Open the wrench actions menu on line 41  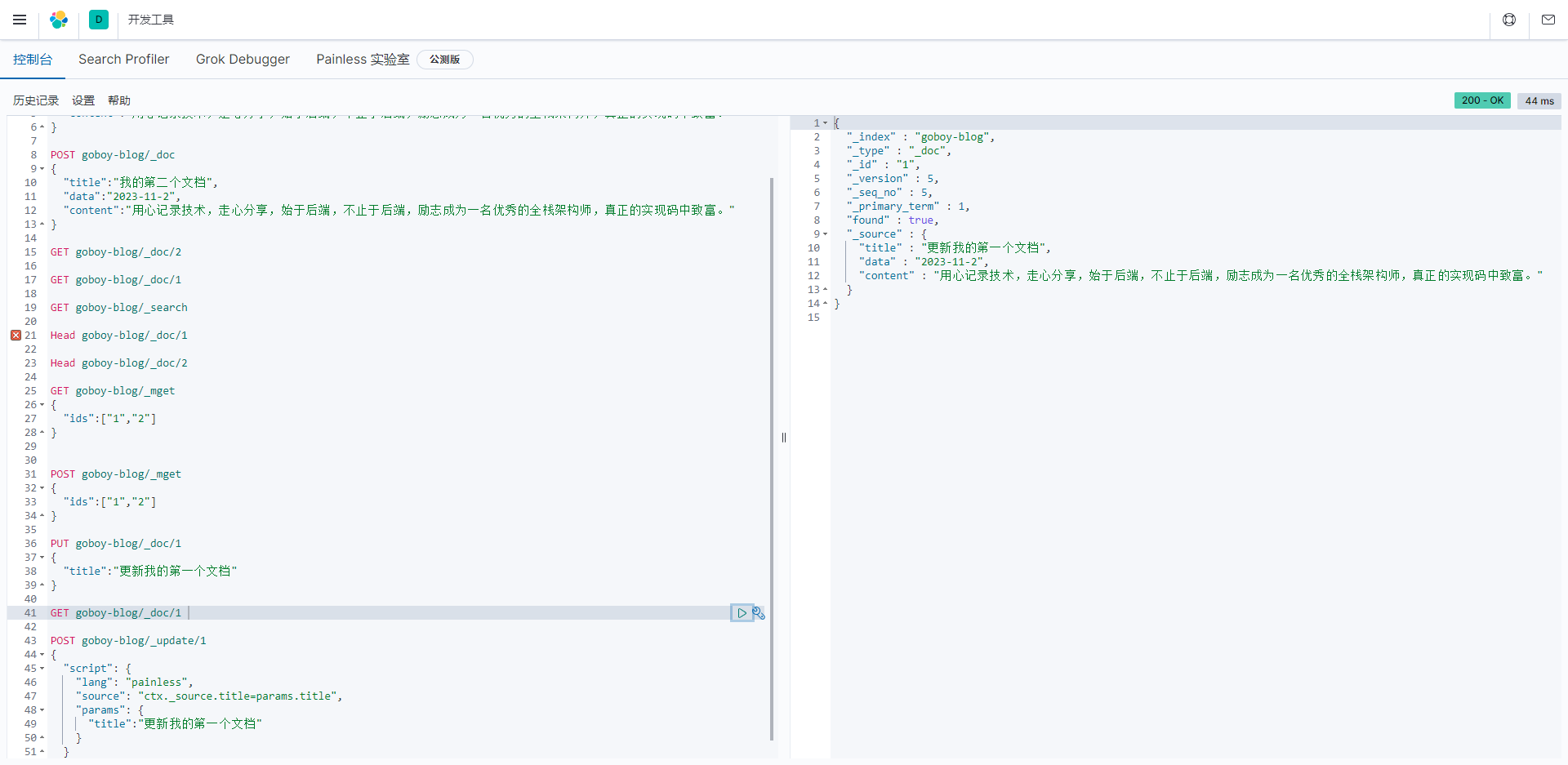pyautogui.click(x=759, y=613)
